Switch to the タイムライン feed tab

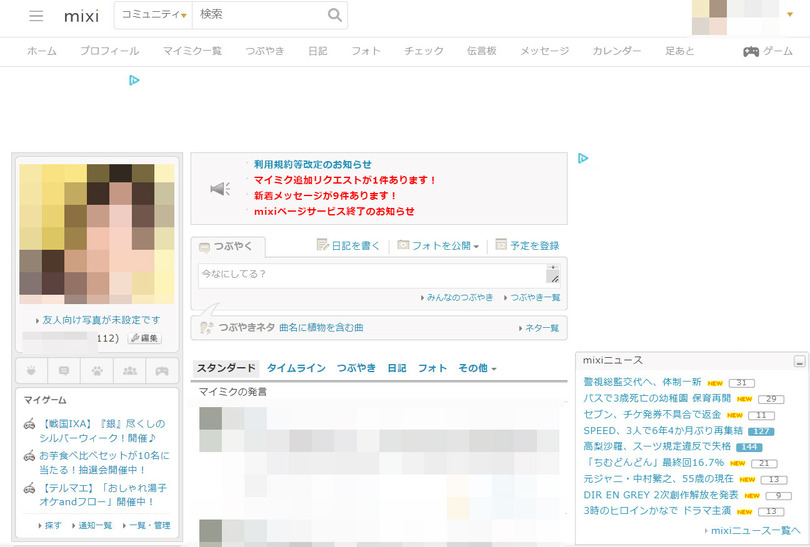click(296, 368)
